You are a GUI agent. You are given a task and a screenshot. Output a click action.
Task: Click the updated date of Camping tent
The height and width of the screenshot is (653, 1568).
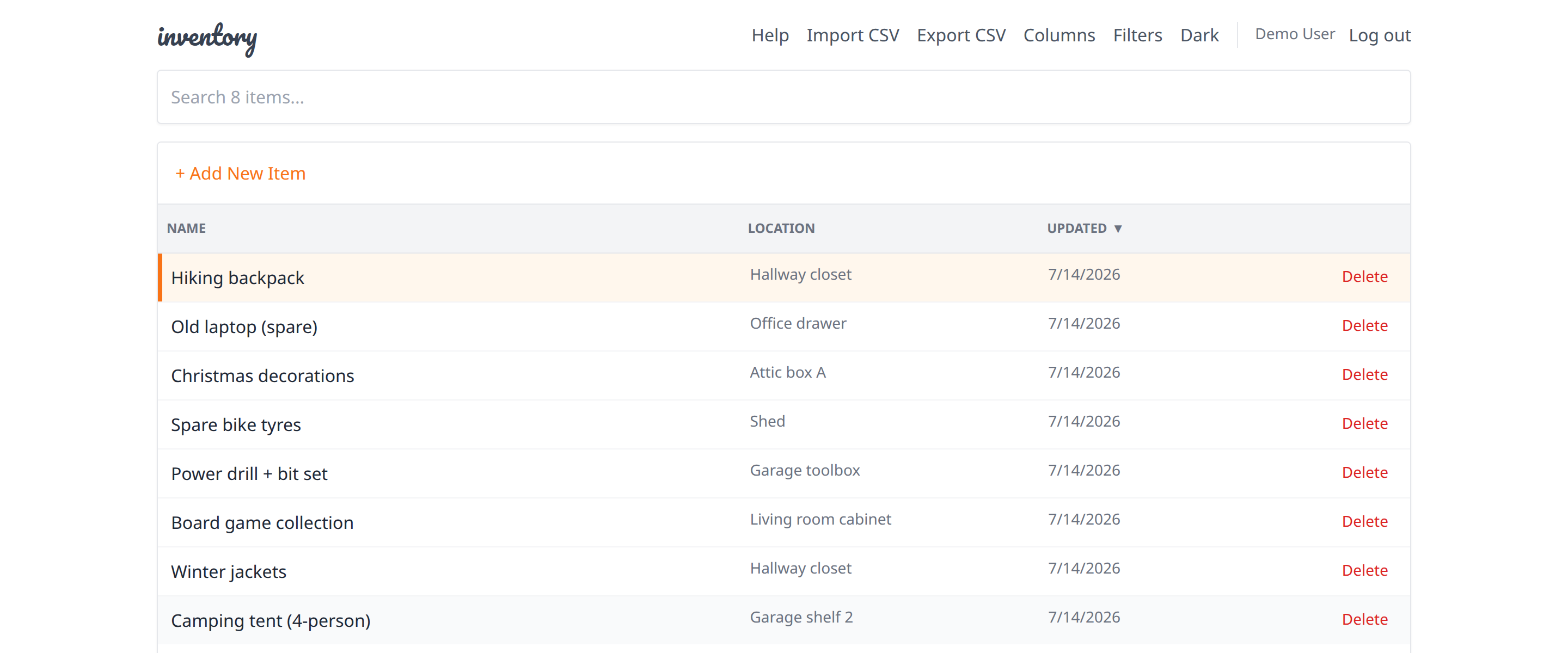tap(1083, 617)
